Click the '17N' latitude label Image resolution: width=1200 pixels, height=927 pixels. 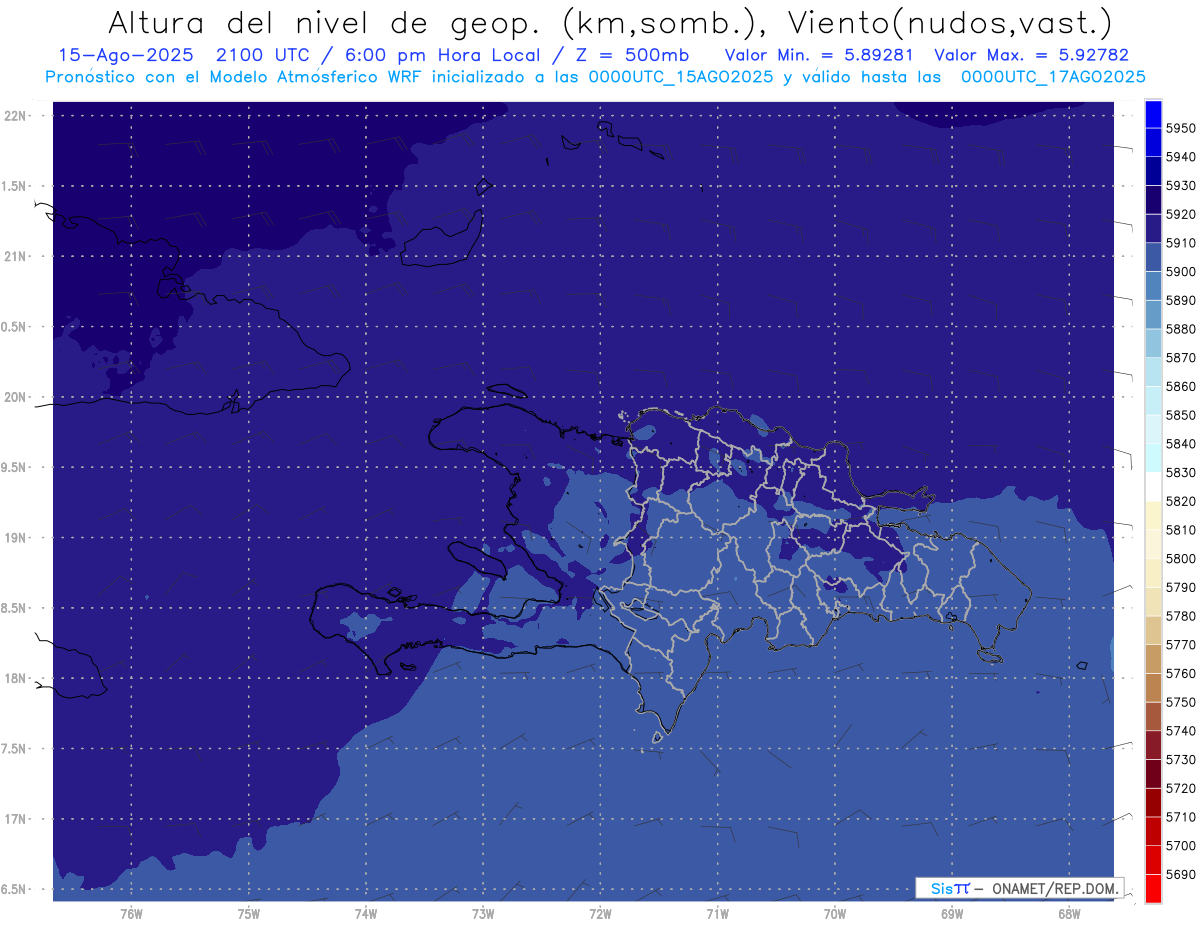coord(15,819)
